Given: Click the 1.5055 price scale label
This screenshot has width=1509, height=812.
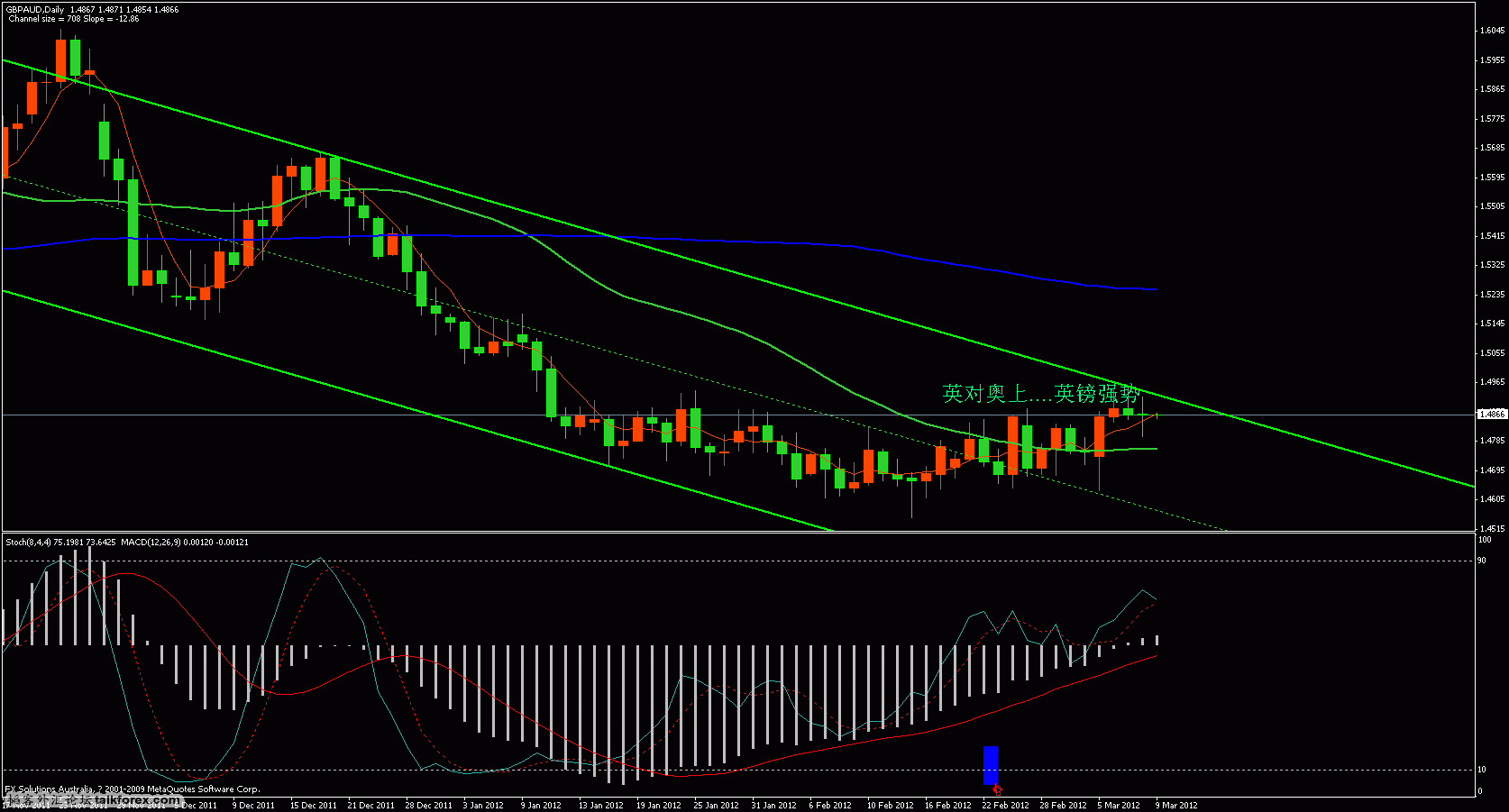Looking at the screenshot, I should coord(1492,353).
